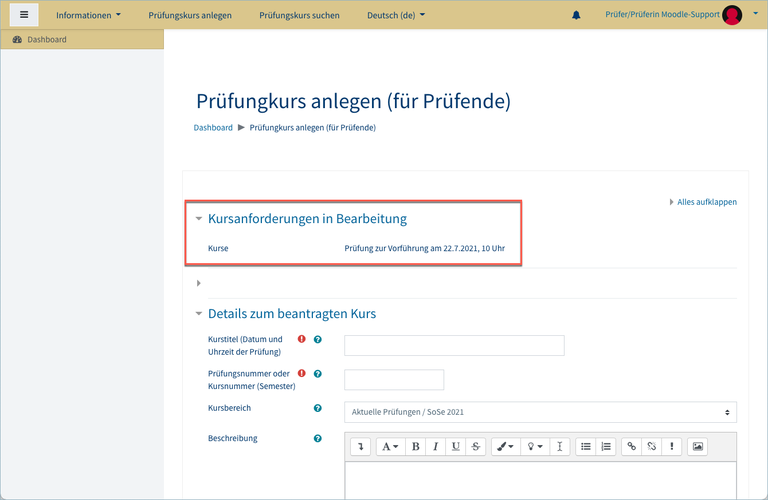
Task: Open the notifications bell
Action: click(x=576, y=15)
